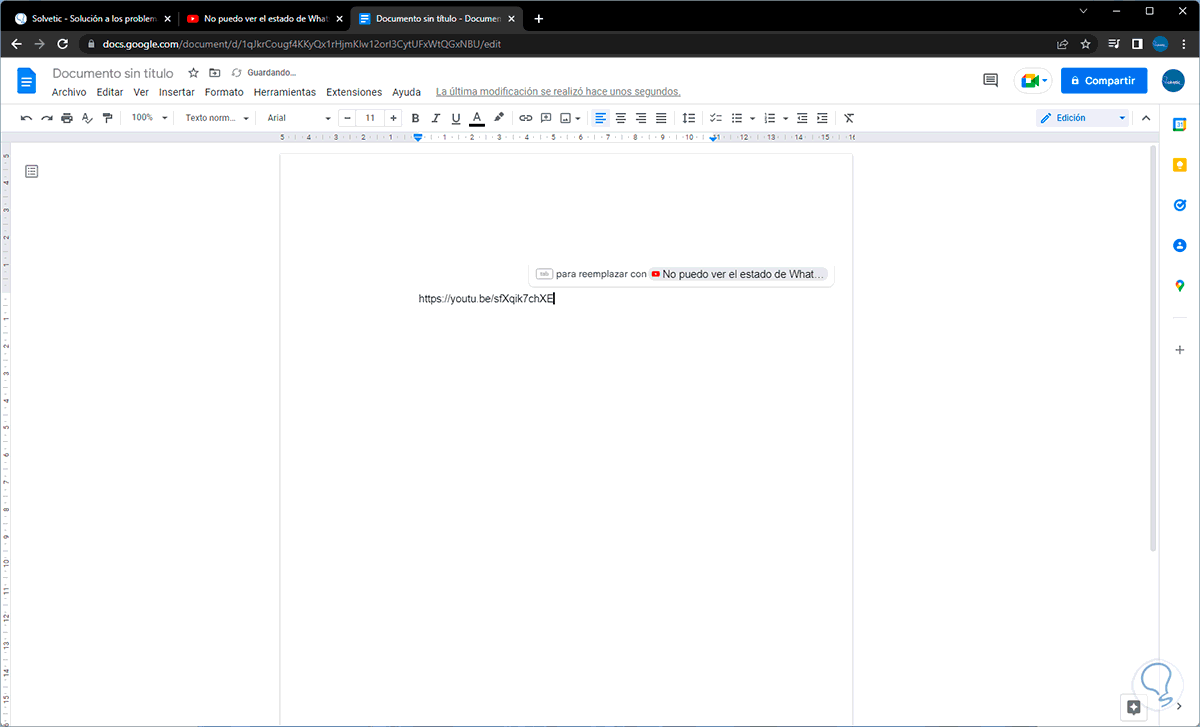1200x727 pixels.
Task: Open line and paragraph spacing
Action: (688, 118)
